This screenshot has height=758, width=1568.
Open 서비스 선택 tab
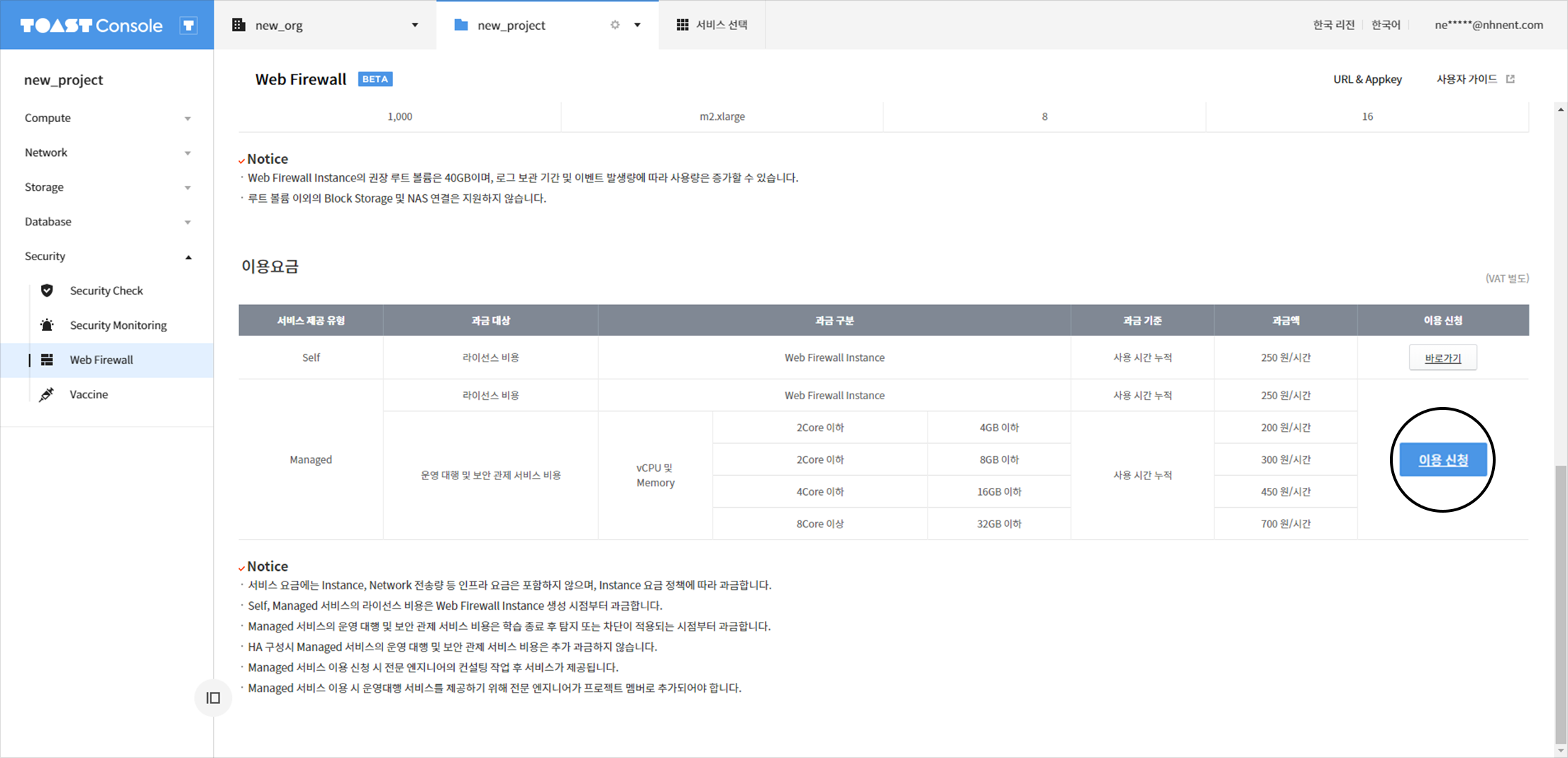[x=712, y=25]
